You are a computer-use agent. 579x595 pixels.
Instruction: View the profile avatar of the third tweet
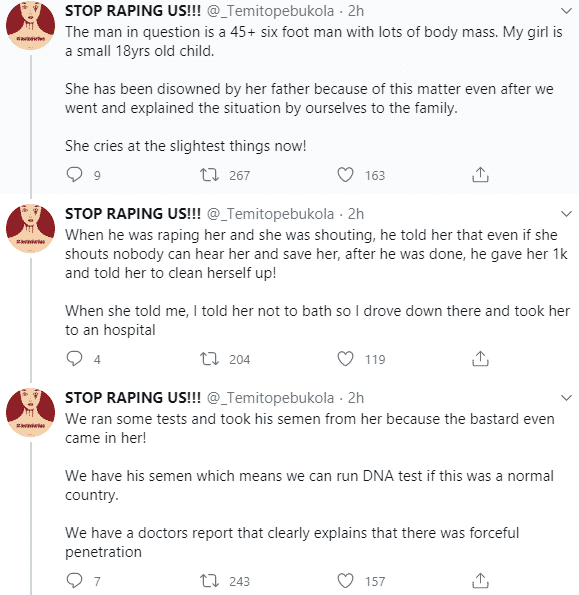(30, 412)
